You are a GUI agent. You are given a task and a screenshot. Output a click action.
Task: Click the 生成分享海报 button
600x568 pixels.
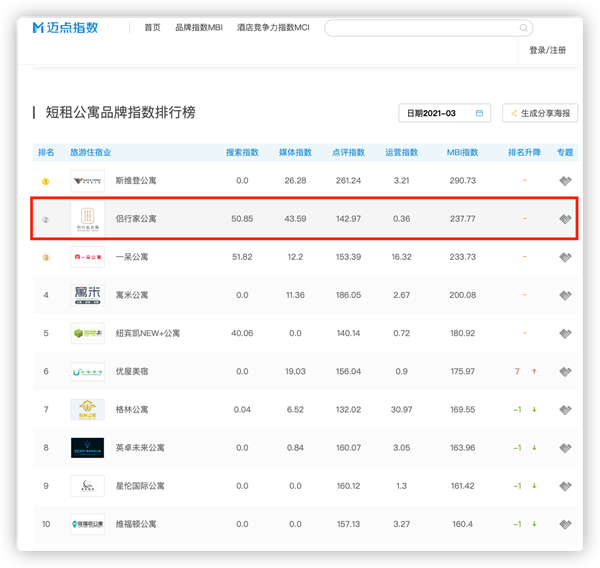coord(540,113)
